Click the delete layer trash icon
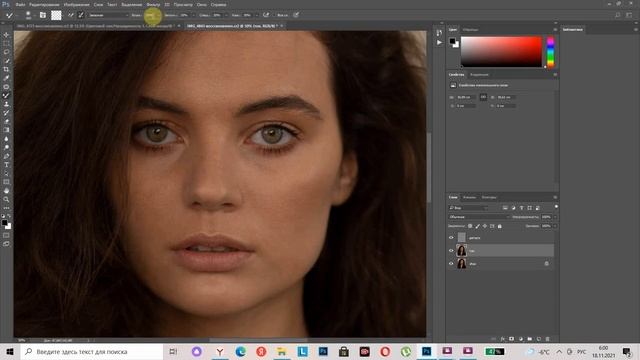This screenshot has height=360, width=640. coord(548,339)
